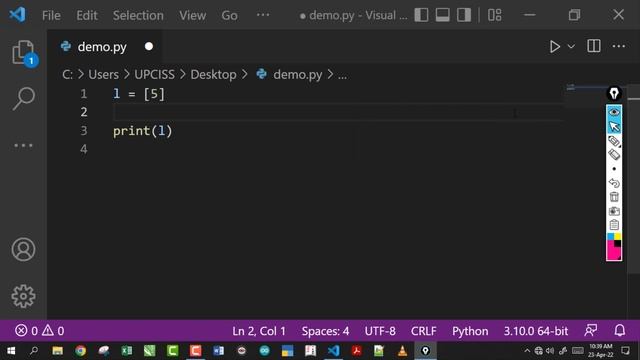Show hidden system tray icons chevron
The height and width of the screenshot is (360, 640).
pos(527,351)
